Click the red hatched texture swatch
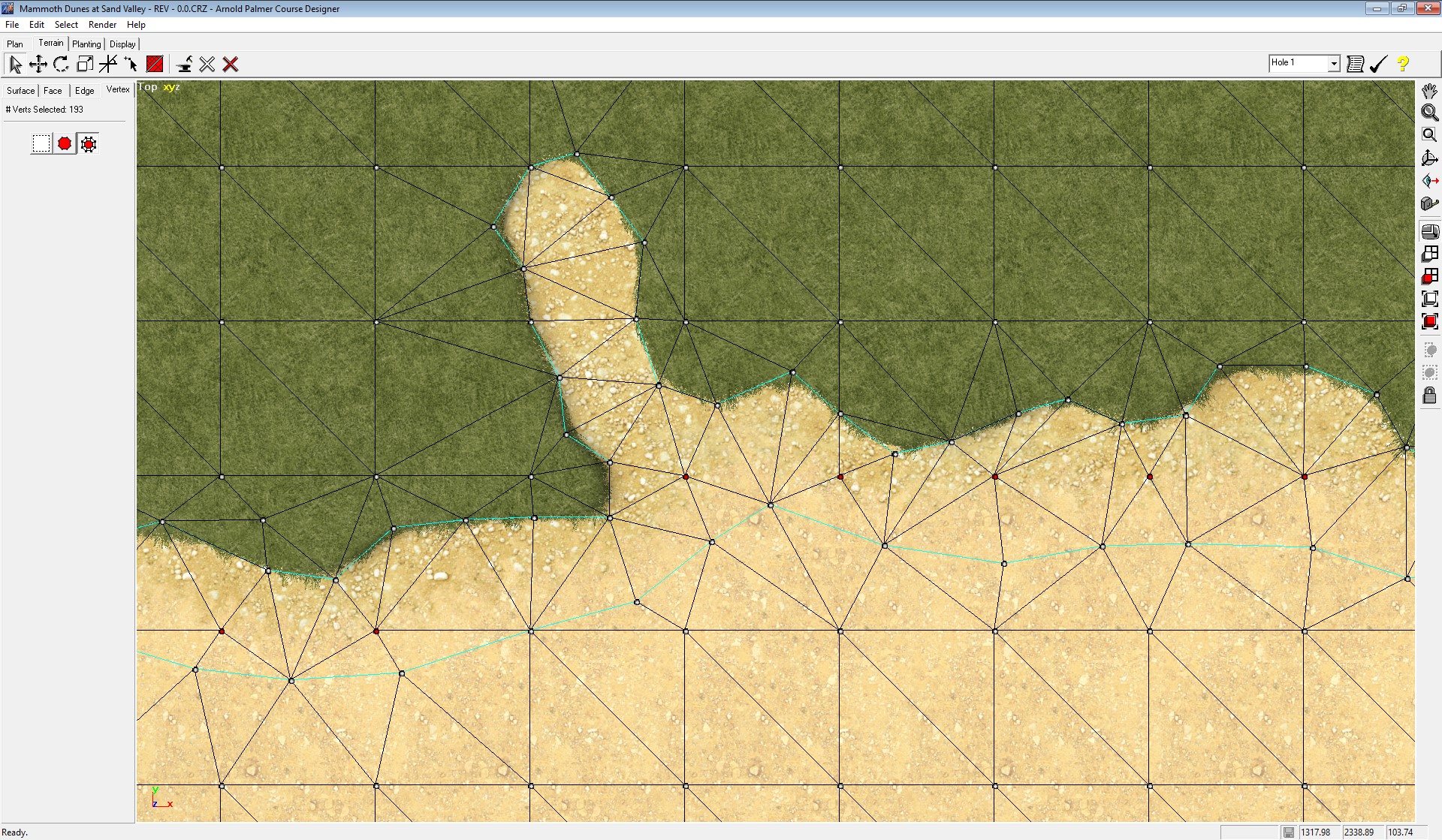 155,65
